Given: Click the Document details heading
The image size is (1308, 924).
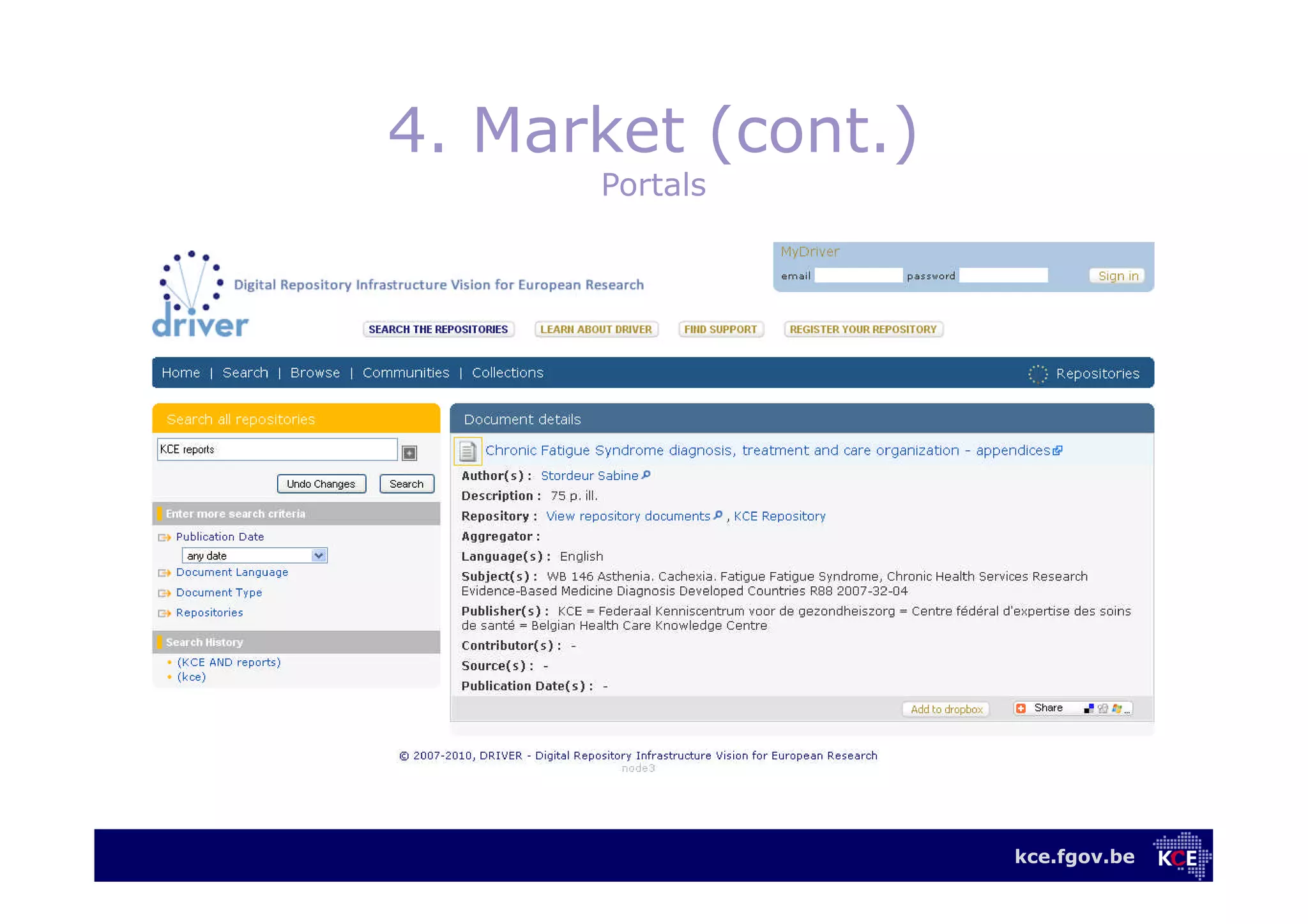Looking at the screenshot, I should pos(522,419).
